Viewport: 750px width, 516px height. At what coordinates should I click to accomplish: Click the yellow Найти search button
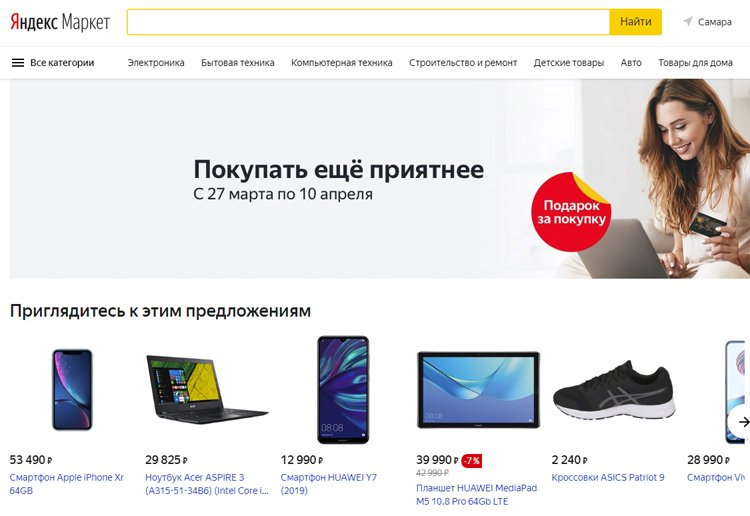click(636, 22)
